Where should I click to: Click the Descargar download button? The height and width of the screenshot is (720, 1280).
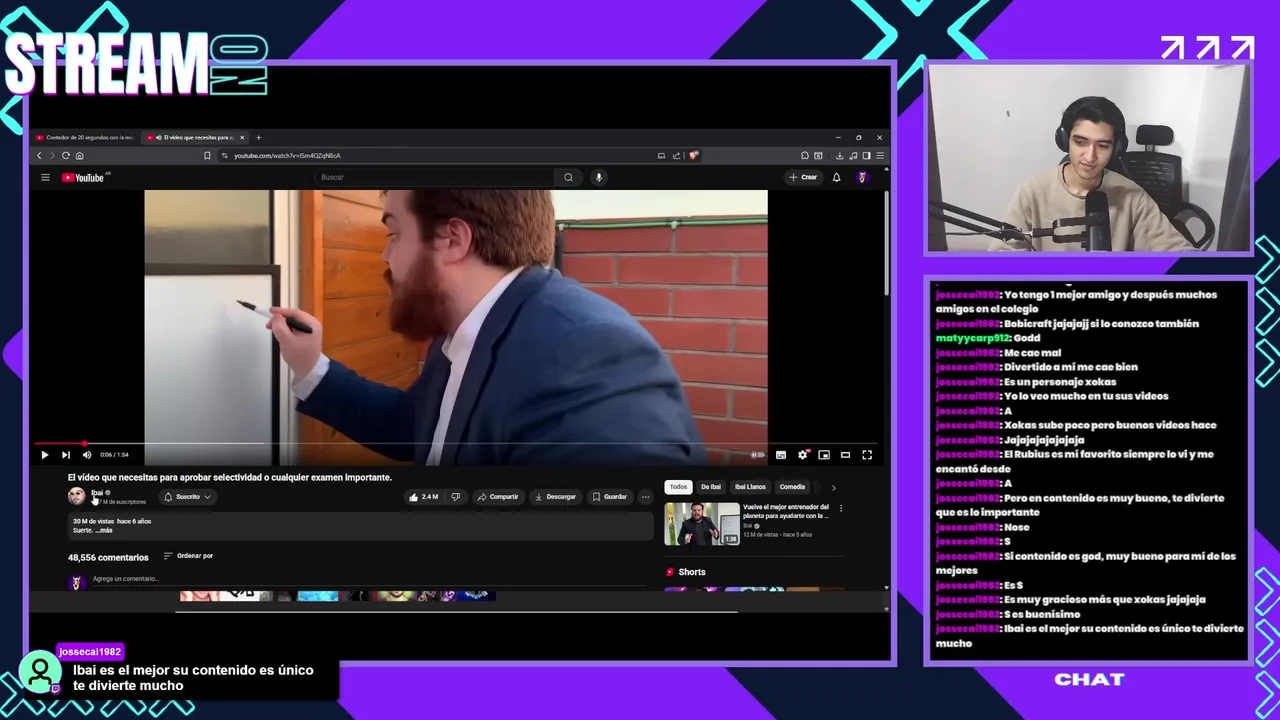pos(555,497)
